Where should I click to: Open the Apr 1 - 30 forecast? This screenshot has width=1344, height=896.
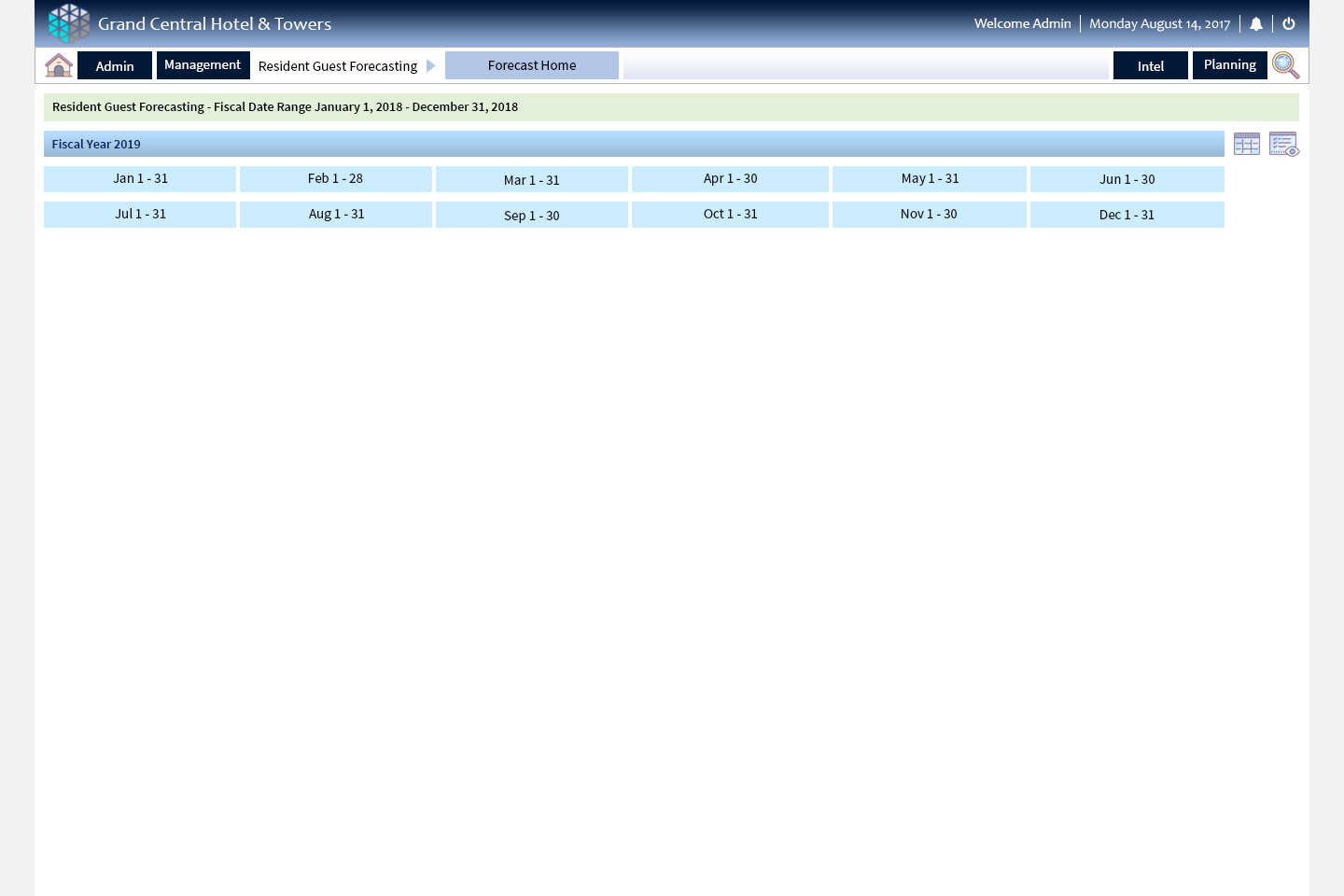730,179
